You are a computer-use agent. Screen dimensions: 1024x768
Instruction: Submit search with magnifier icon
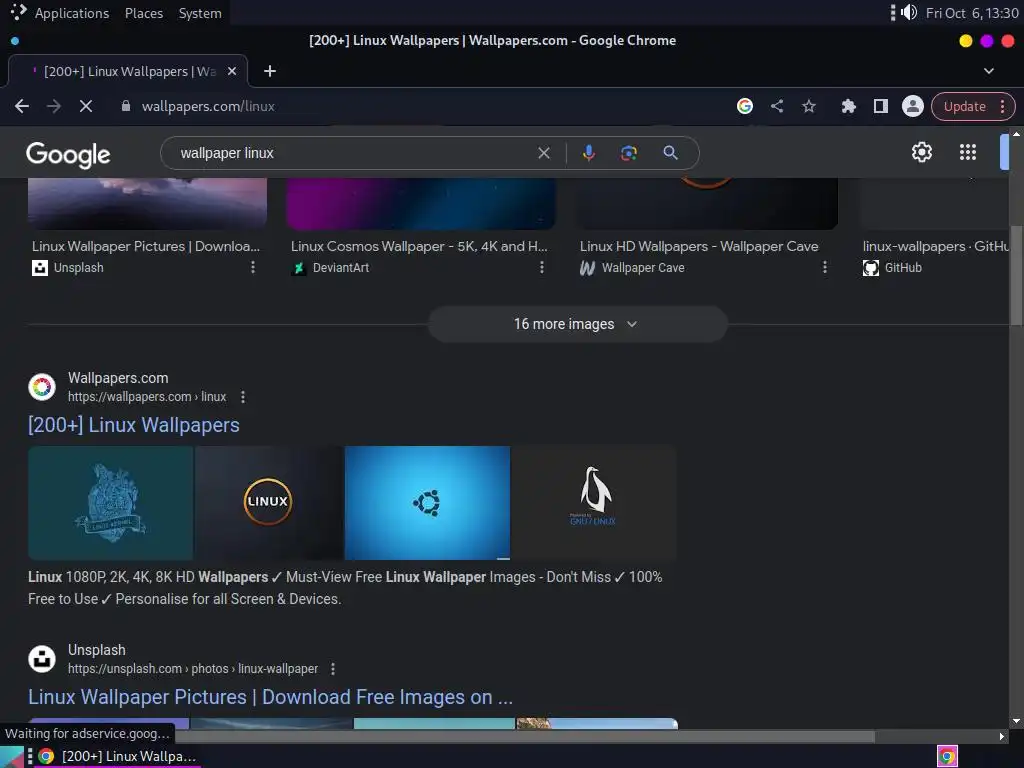coord(670,153)
